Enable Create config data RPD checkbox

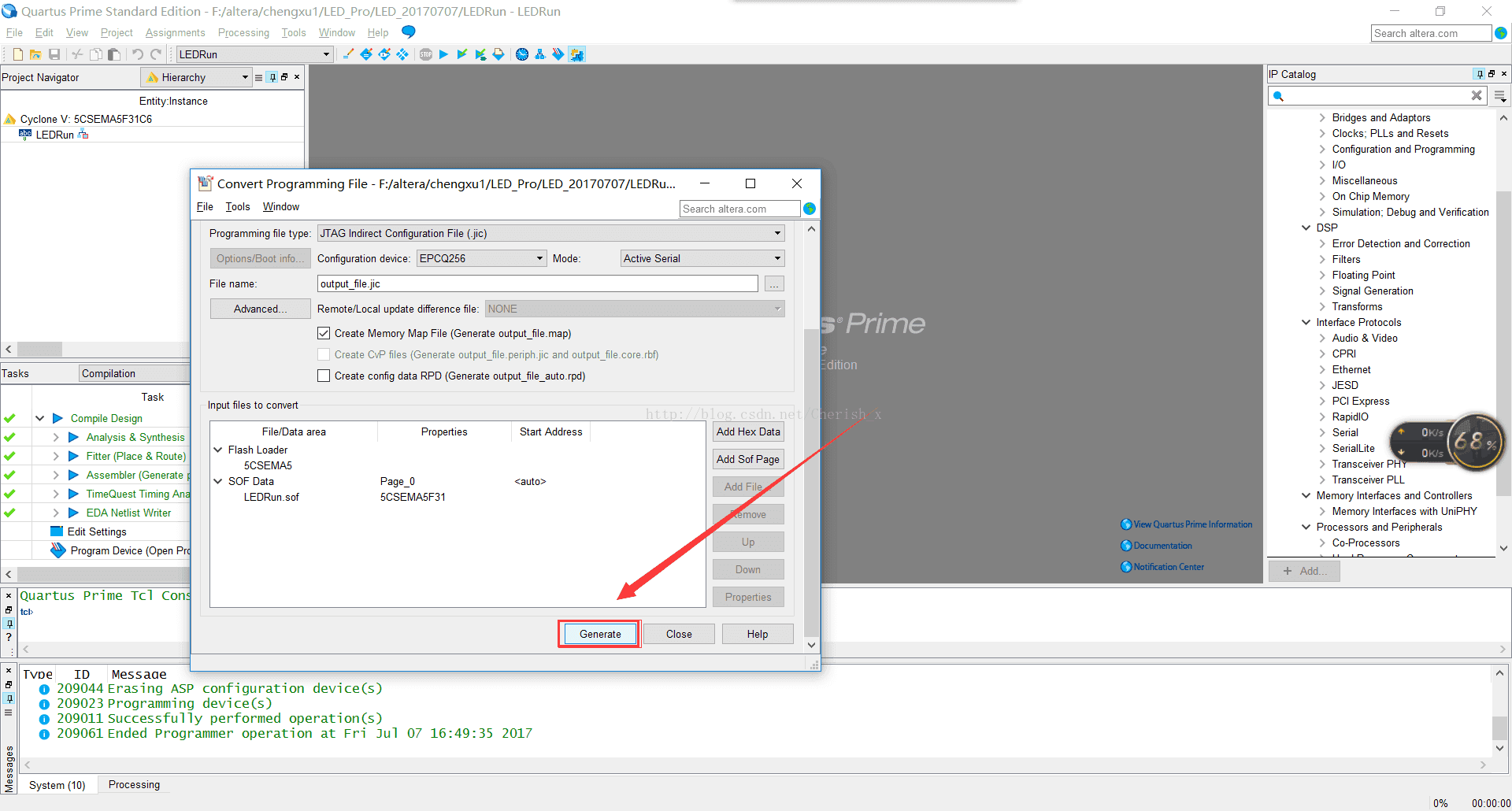coord(324,376)
